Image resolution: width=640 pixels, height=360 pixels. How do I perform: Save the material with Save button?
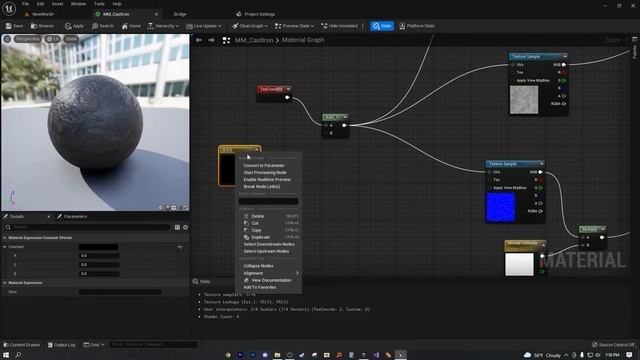click(14, 26)
